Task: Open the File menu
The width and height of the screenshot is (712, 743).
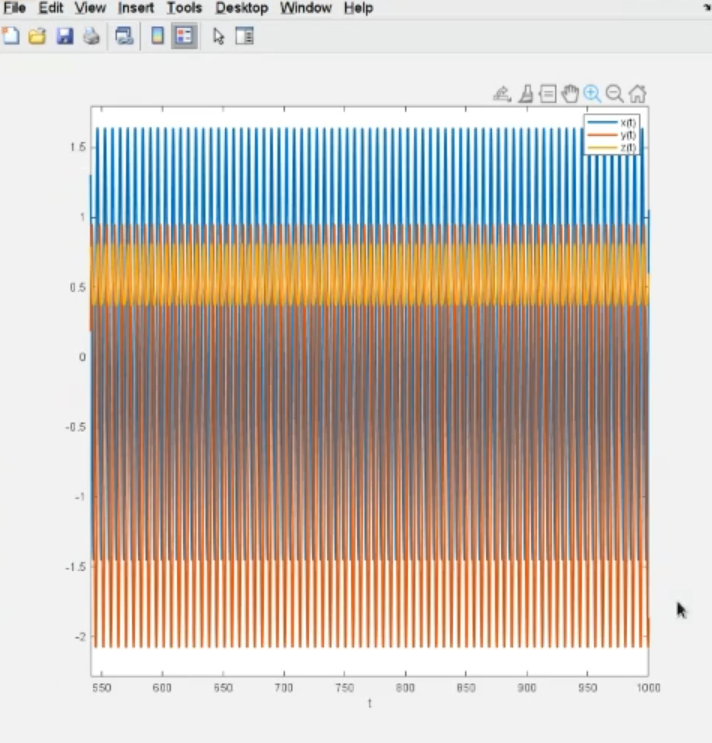Action: pos(14,8)
